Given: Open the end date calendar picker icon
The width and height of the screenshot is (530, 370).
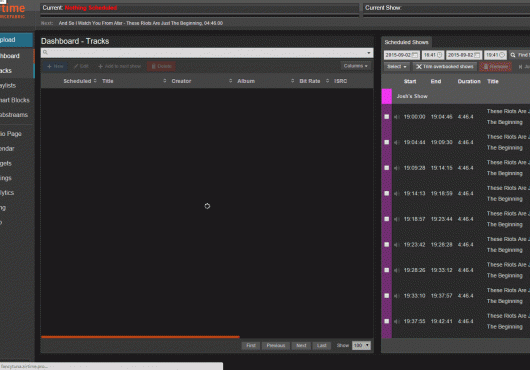Looking at the screenshot, I should point(477,55).
